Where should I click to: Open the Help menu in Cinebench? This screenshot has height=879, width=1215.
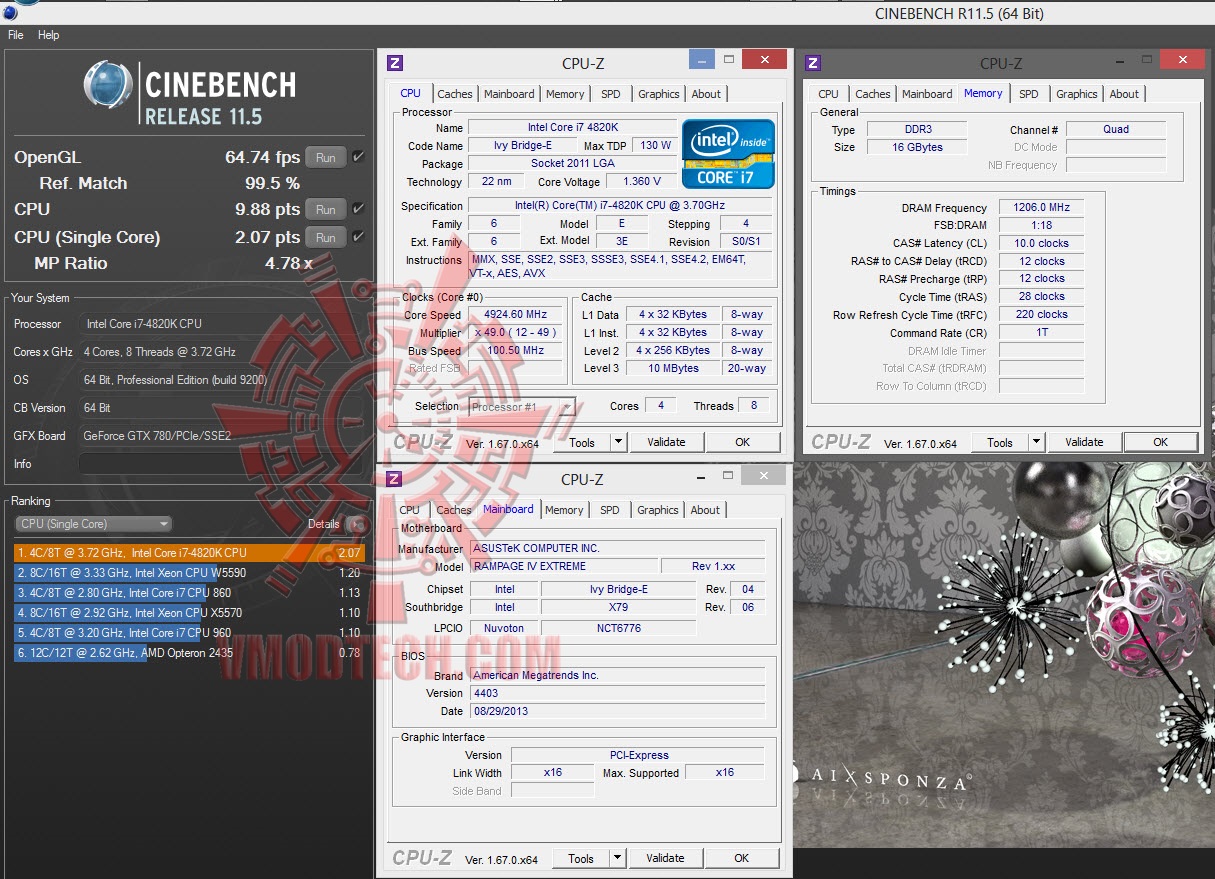pos(49,35)
